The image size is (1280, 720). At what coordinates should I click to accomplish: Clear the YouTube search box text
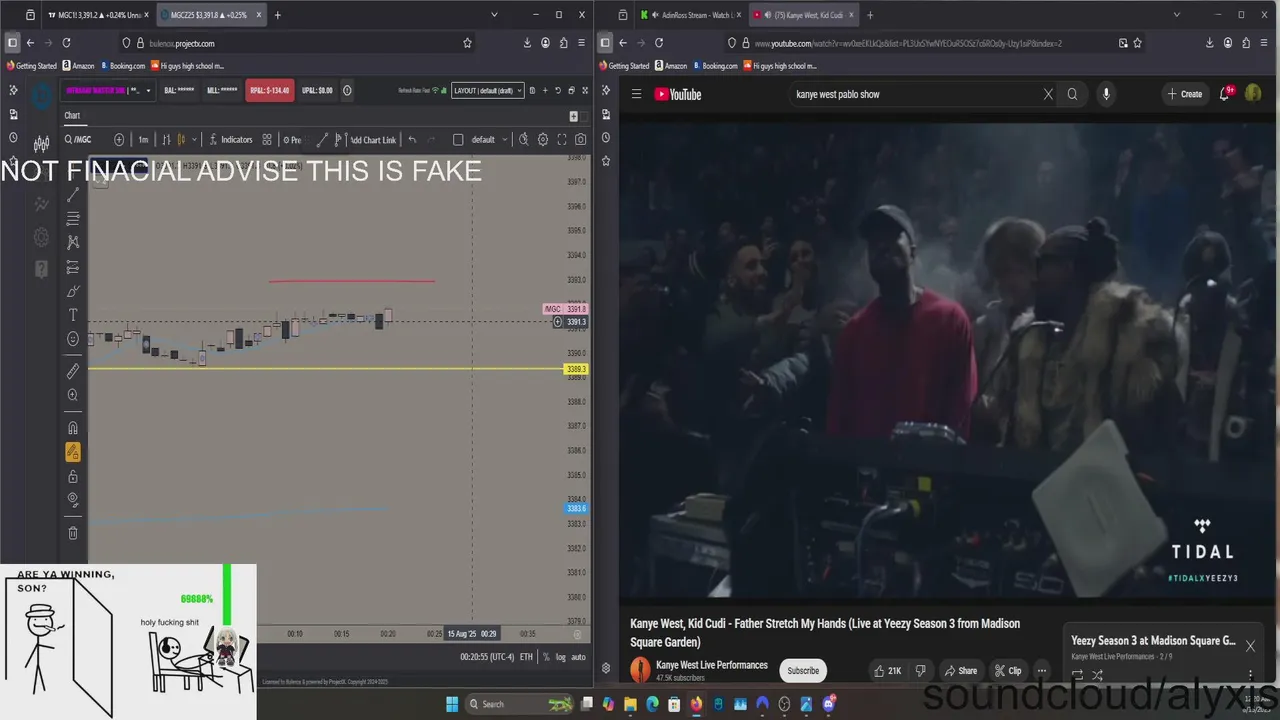point(1048,94)
